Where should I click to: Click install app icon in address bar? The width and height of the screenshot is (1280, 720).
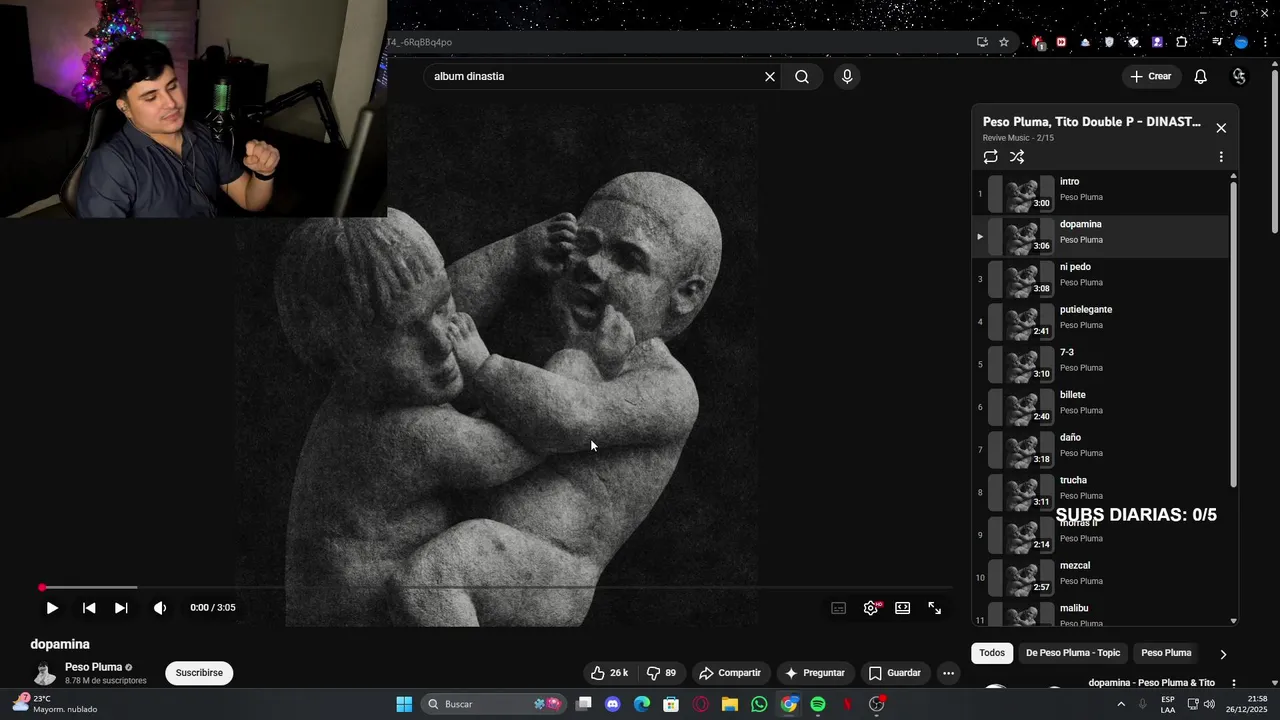pyautogui.click(x=983, y=42)
